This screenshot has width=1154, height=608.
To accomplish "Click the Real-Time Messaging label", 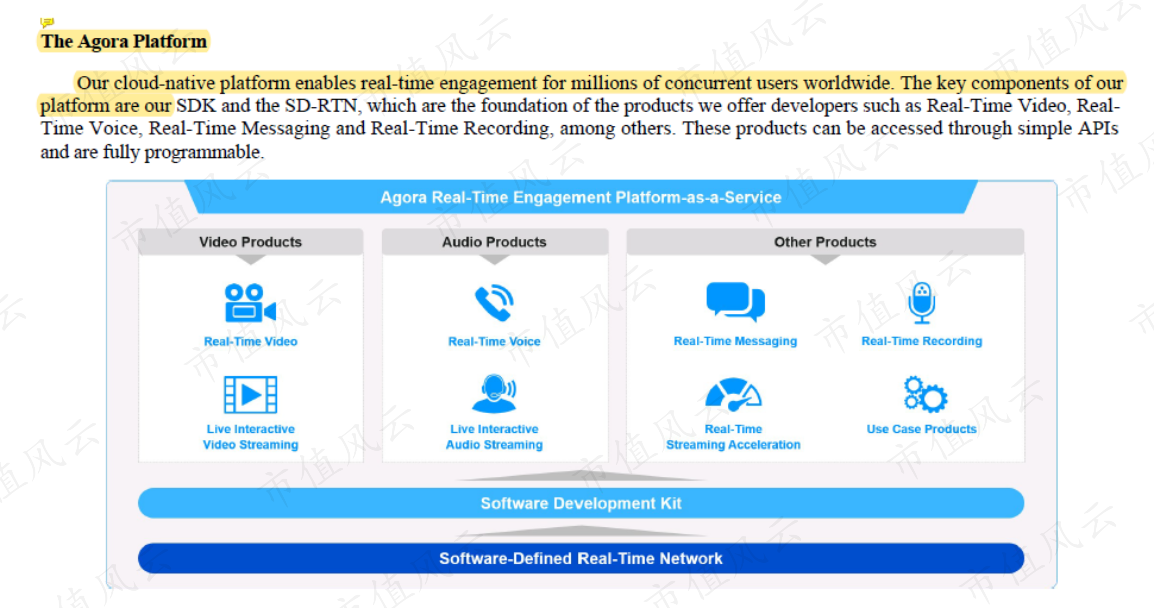I will (x=735, y=341).
